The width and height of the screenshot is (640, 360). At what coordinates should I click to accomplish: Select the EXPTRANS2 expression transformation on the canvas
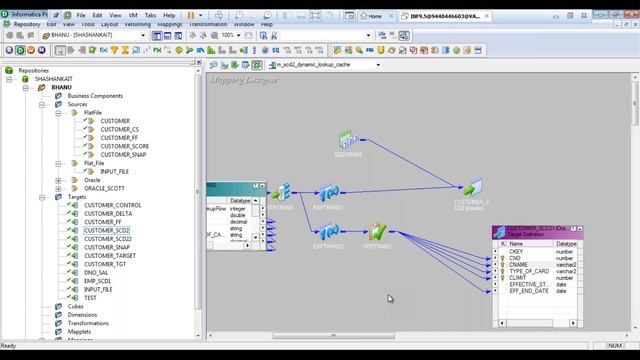[x=329, y=231]
